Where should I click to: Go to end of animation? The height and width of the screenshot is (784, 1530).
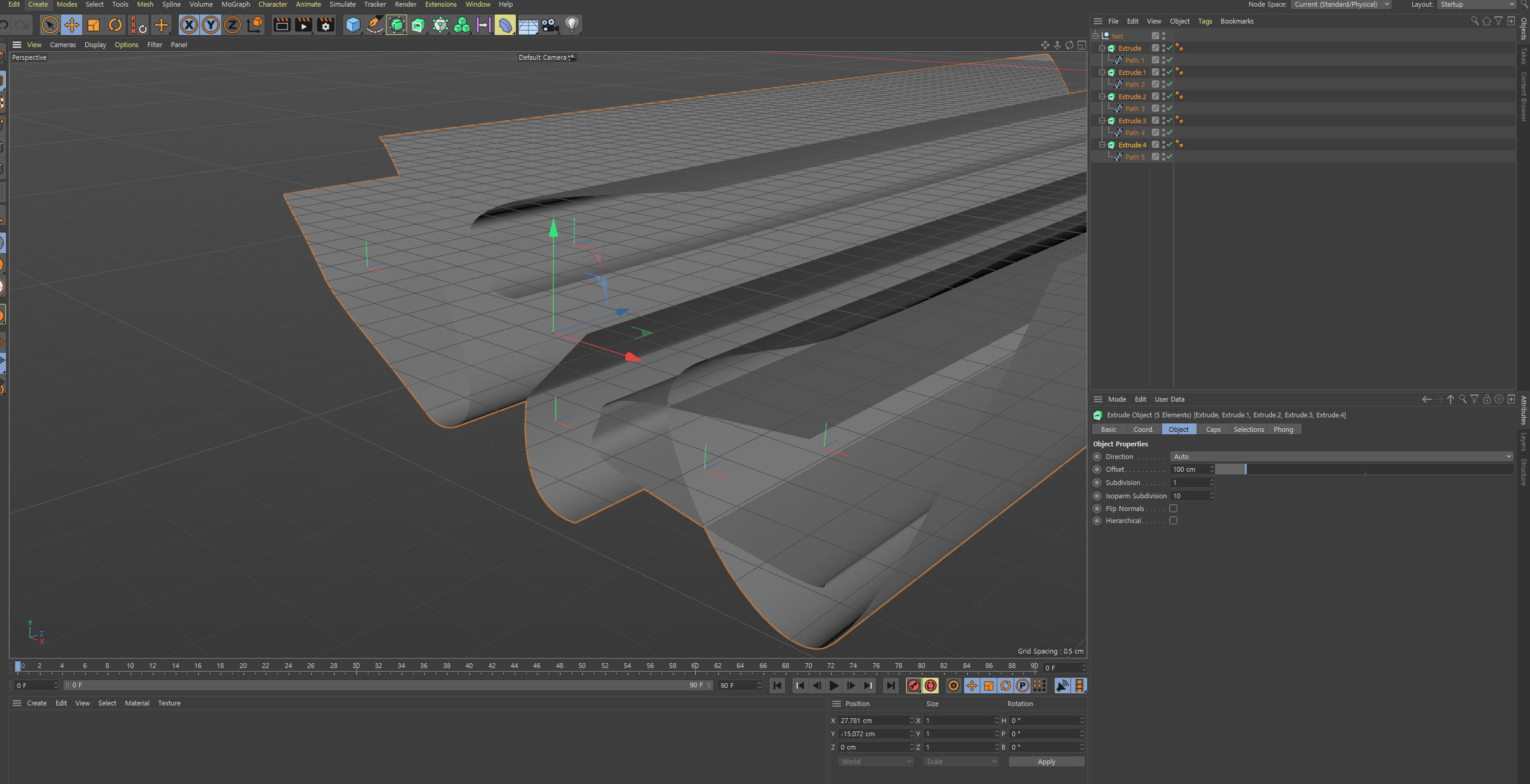pyautogui.click(x=890, y=686)
